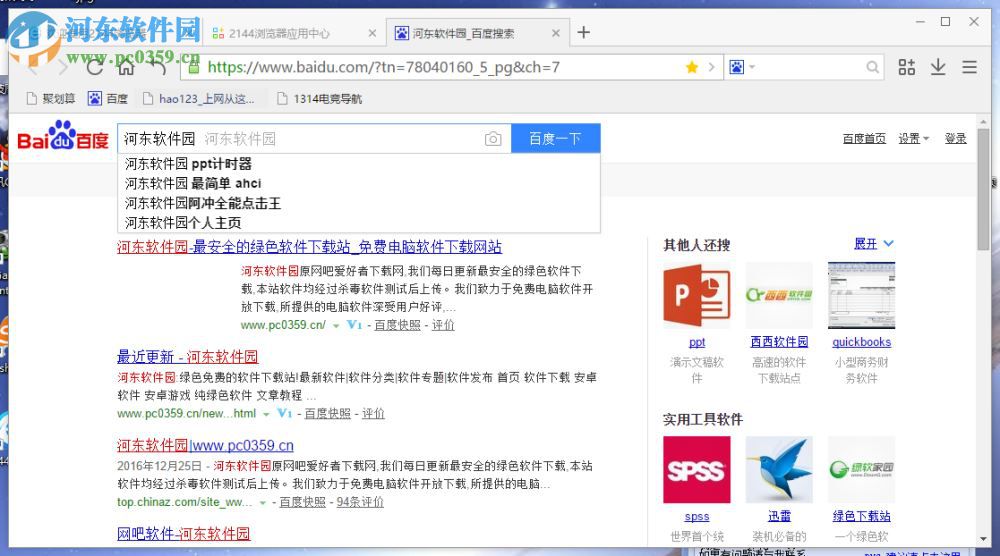Open 百度快照 for www.pc0359.cn/ result

[397, 325]
